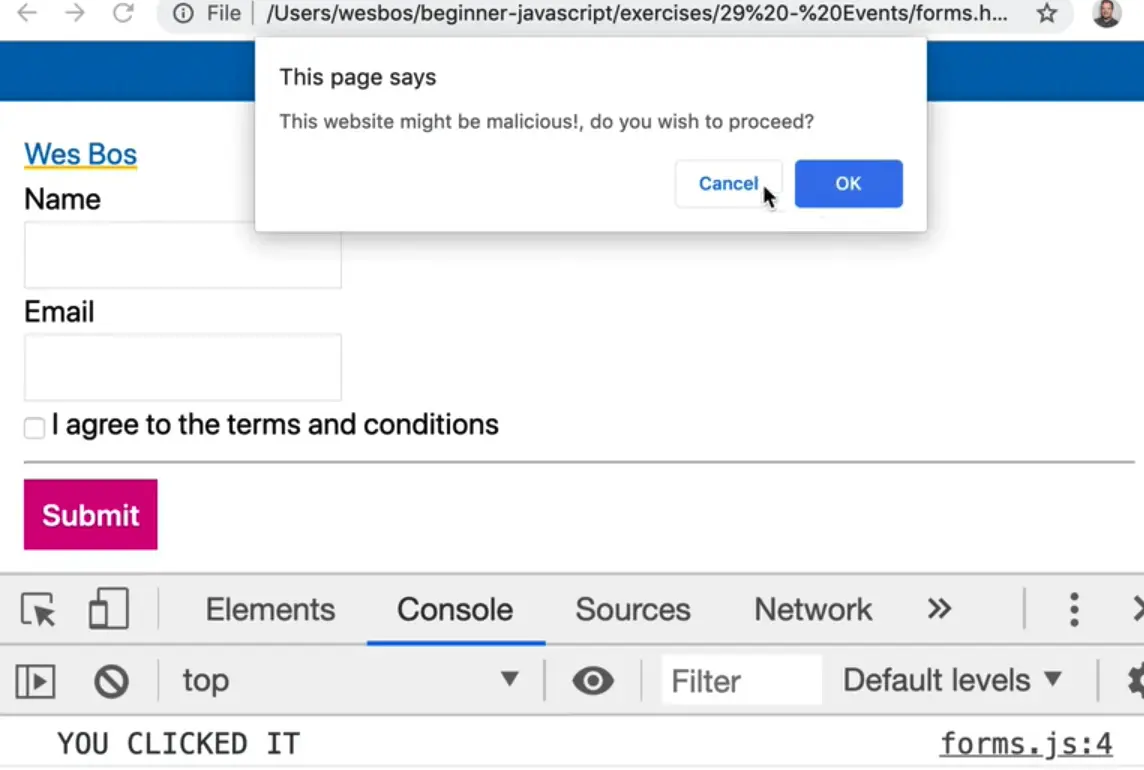Switch to the Elements tab
Image resolution: width=1144 pixels, height=770 pixels.
(270, 609)
